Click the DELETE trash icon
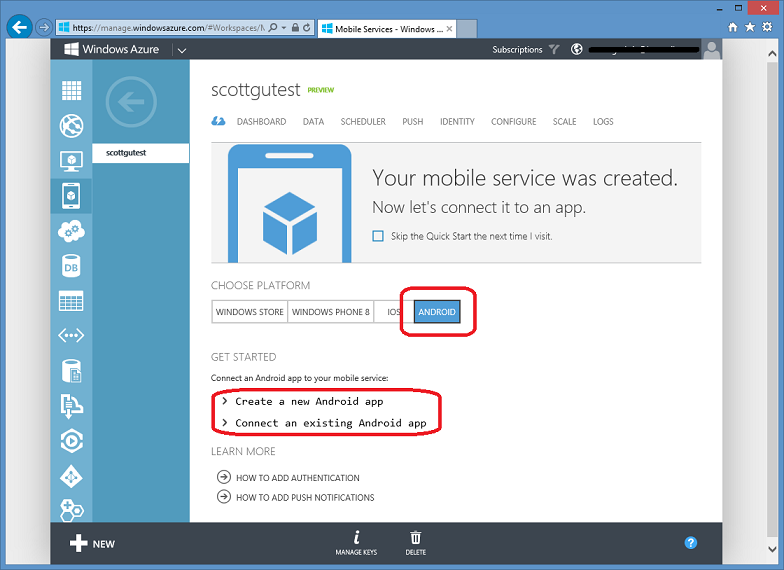This screenshot has width=784, height=570. point(416,542)
